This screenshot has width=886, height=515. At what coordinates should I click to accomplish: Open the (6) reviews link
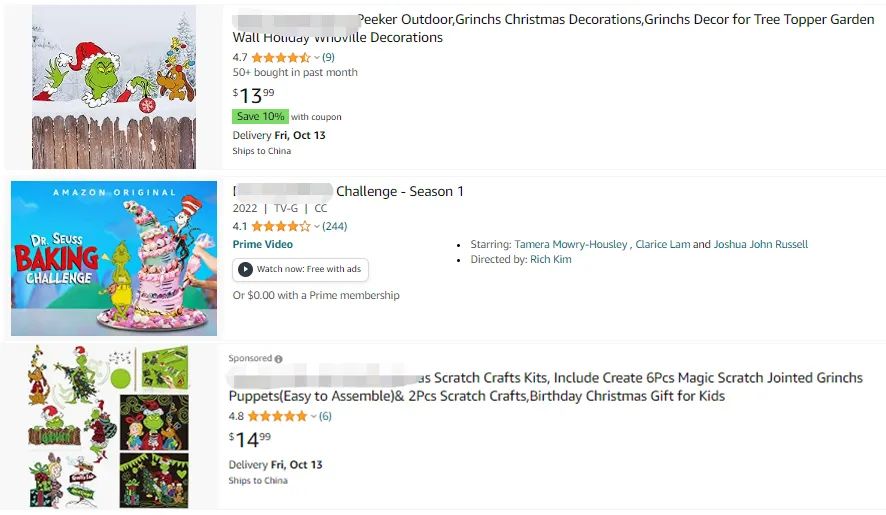(x=325, y=416)
